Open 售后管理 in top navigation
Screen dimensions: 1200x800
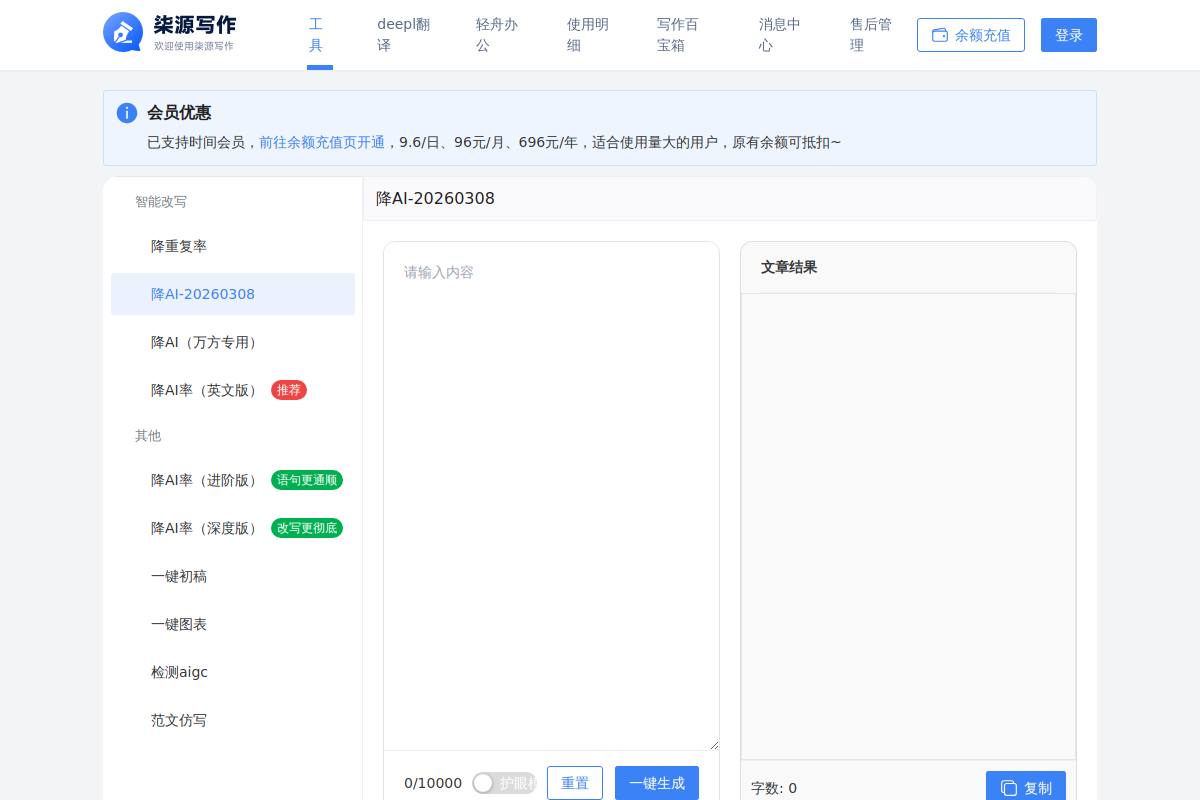pos(871,35)
